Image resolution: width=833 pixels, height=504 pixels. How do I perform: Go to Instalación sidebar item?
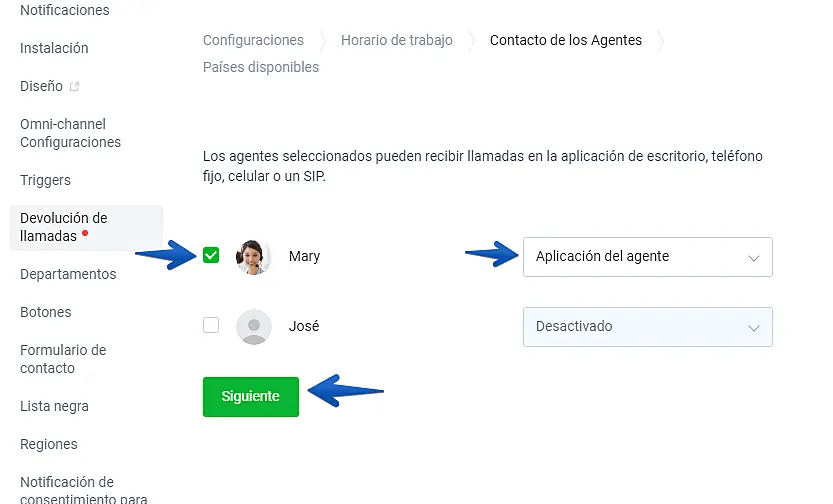click(54, 48)
